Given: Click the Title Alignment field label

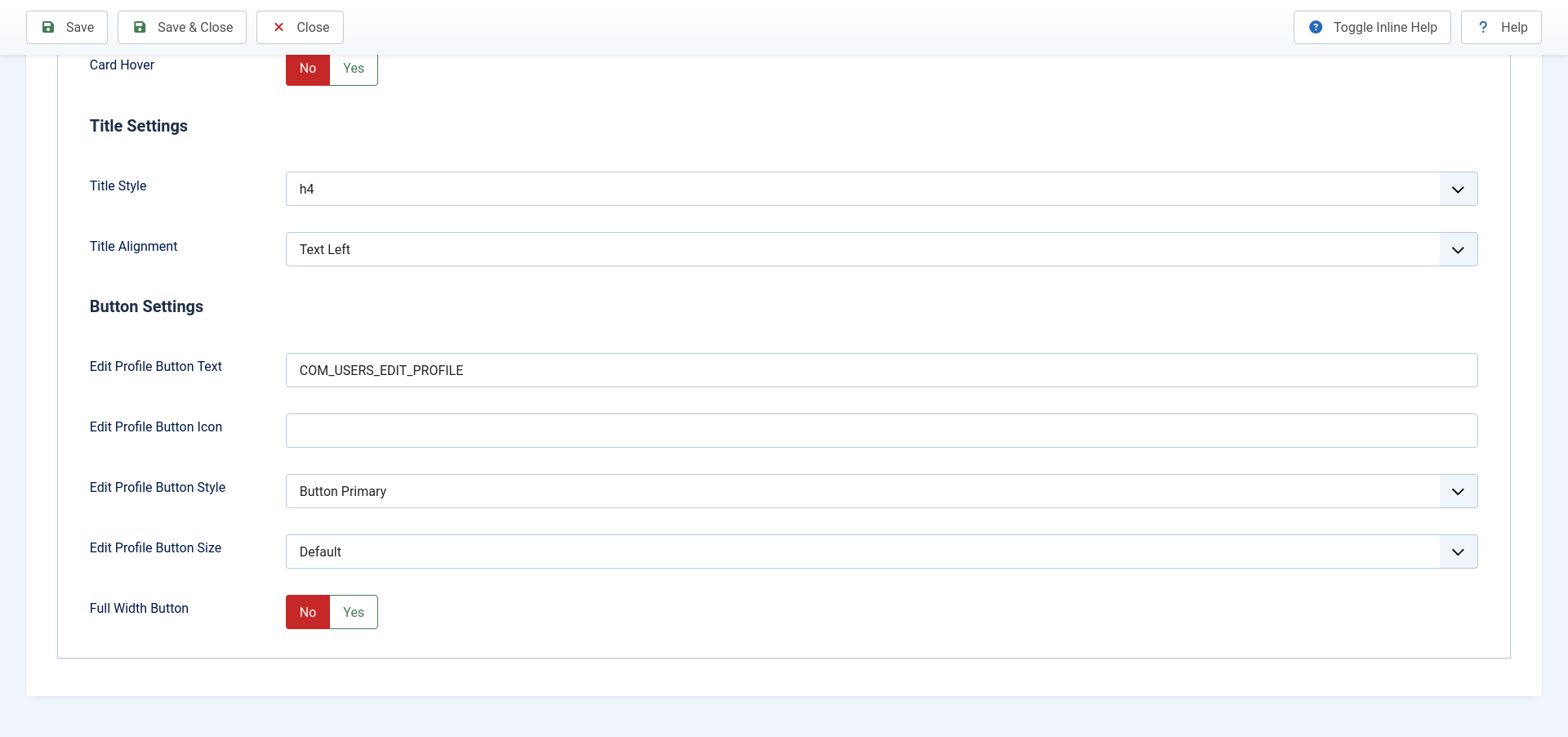Looking at the screenshot, I should 133,246.
